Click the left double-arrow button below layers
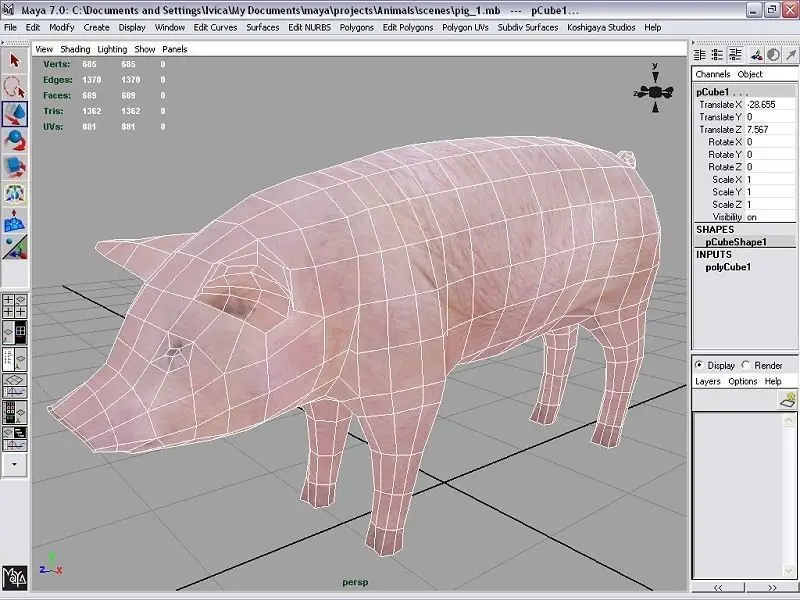This screenshot has height=600, width=800. click(x=718, y=587)
